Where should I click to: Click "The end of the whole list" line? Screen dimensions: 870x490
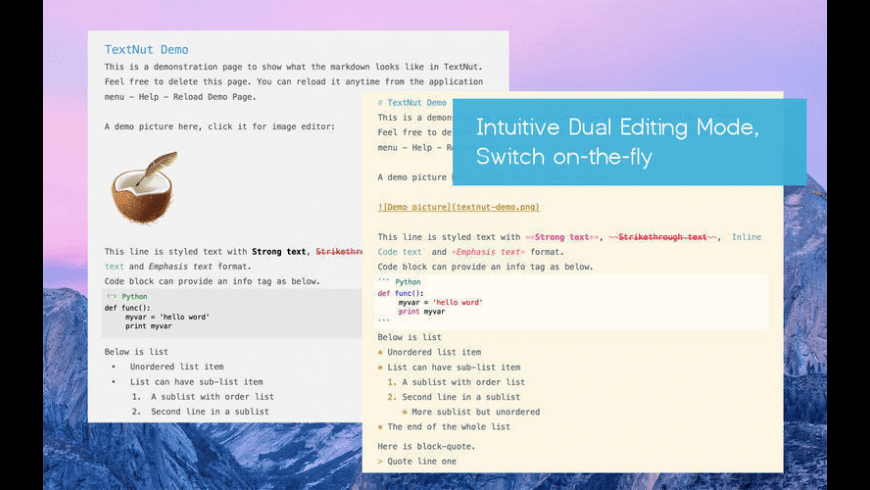point(449,427)
